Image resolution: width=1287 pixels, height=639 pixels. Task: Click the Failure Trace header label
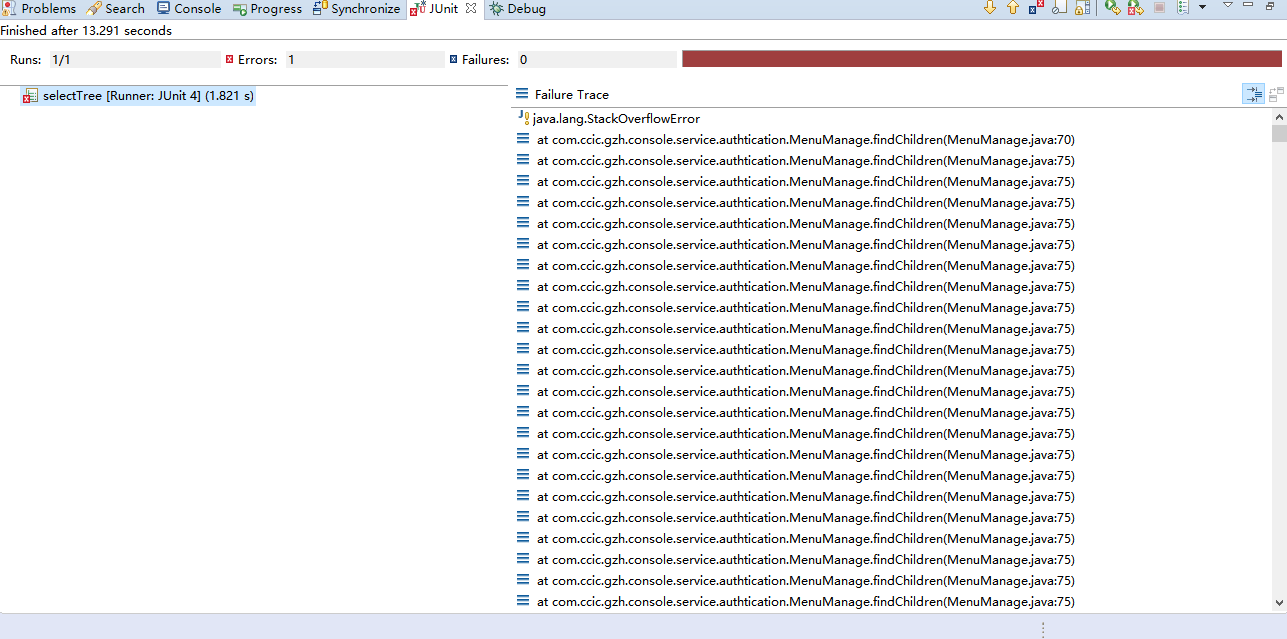point(572,94)
